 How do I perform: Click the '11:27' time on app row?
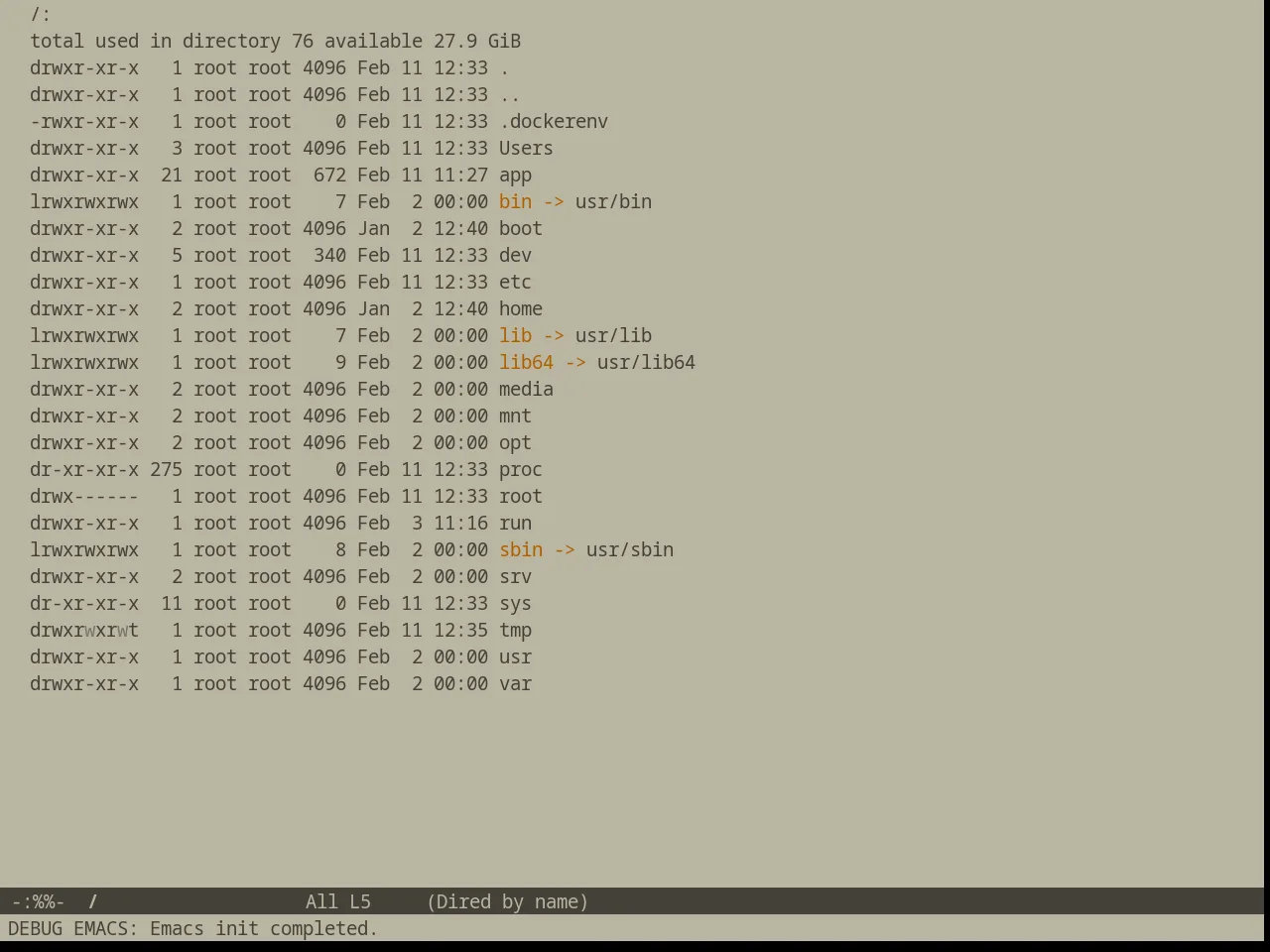pos(460,175)
